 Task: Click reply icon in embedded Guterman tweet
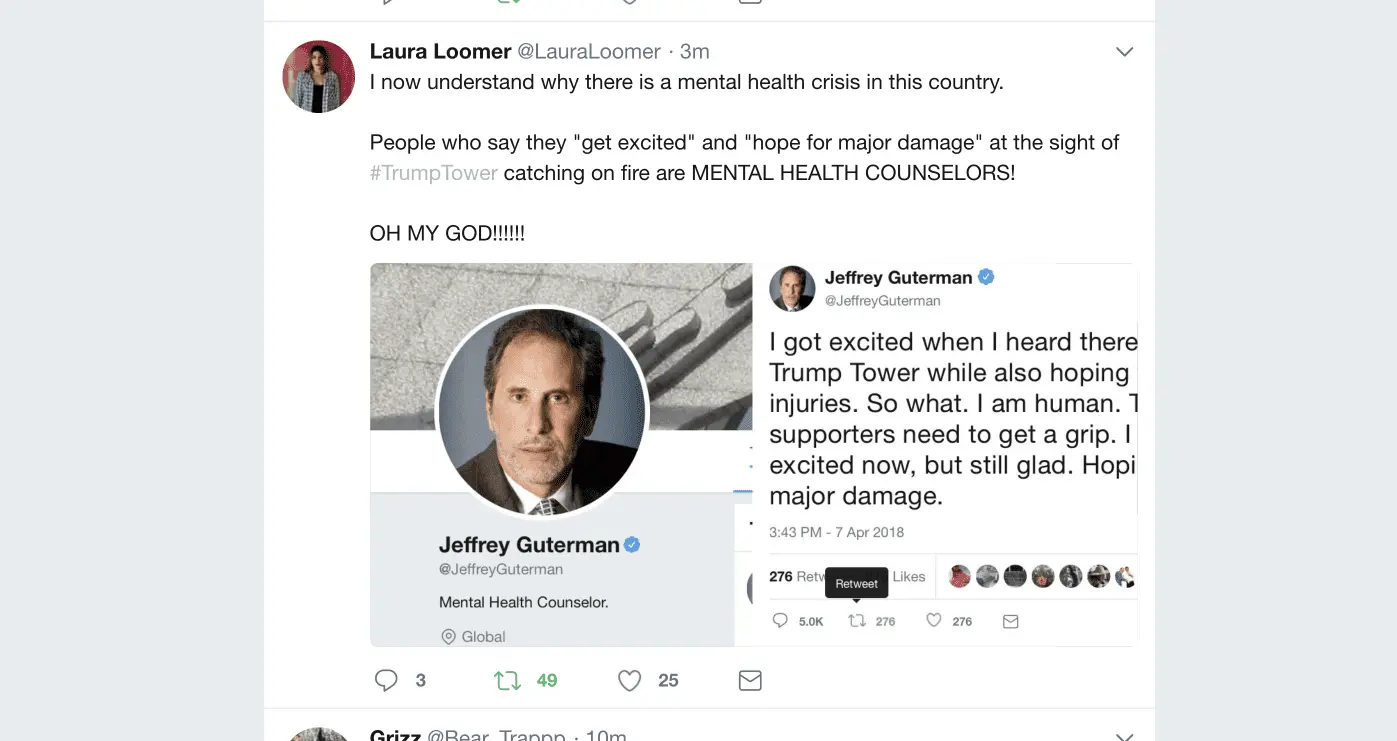point(781,621)
